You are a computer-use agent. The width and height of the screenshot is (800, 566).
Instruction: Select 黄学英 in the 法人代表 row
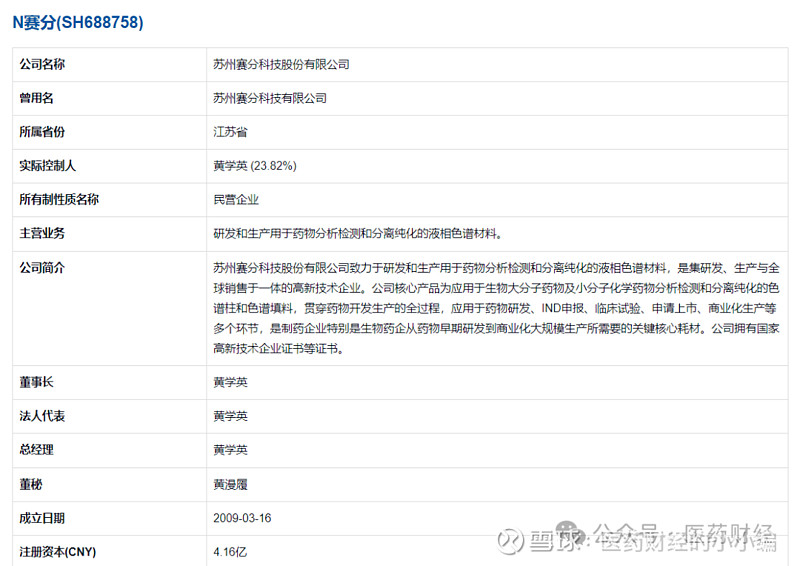[x=230, y=416]
